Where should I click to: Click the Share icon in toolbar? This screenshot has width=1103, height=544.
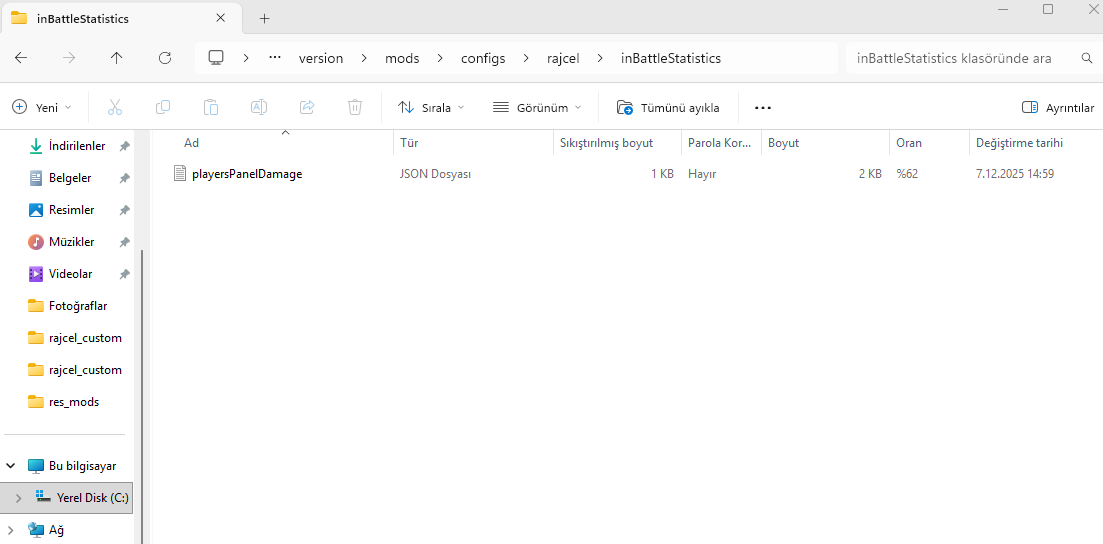307,107
